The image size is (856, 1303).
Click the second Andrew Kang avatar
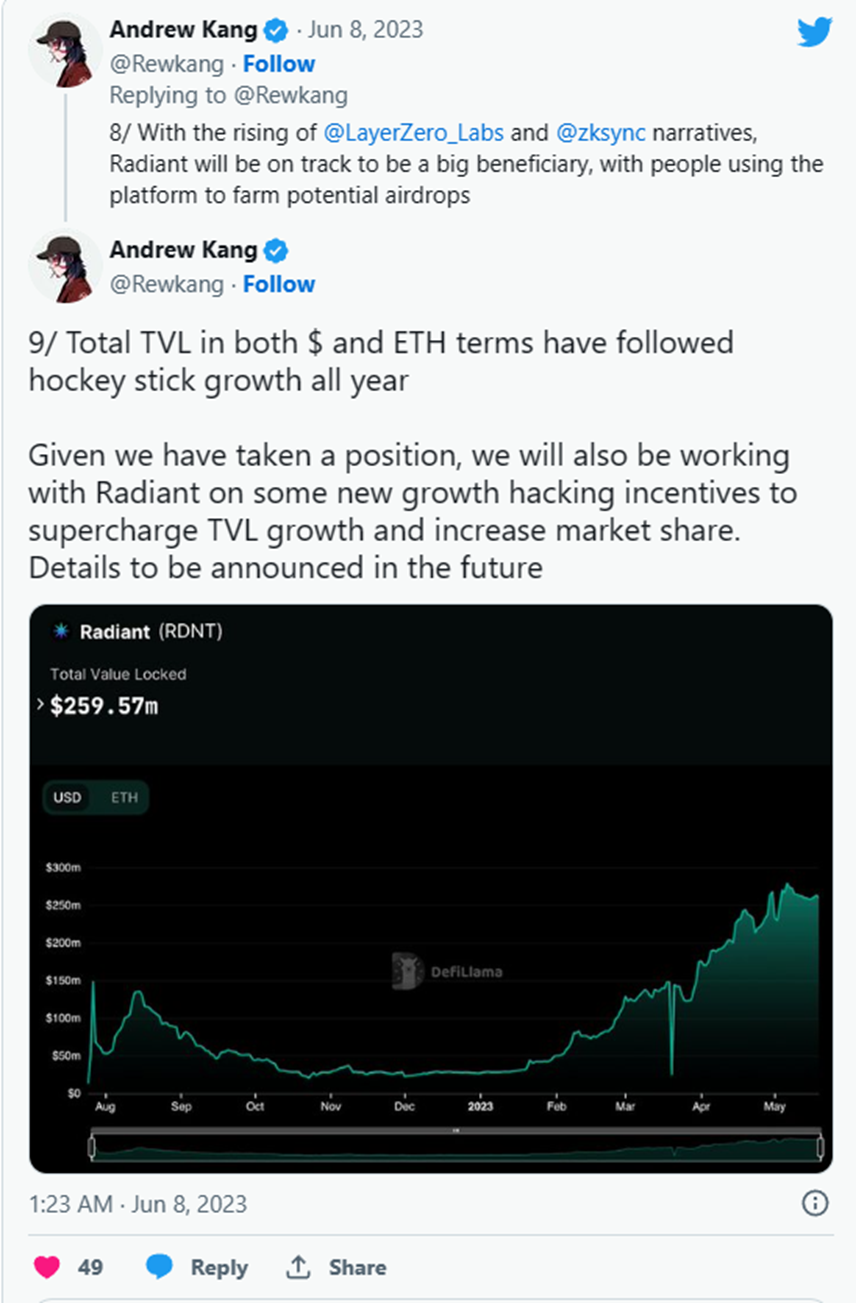[64, 266]
